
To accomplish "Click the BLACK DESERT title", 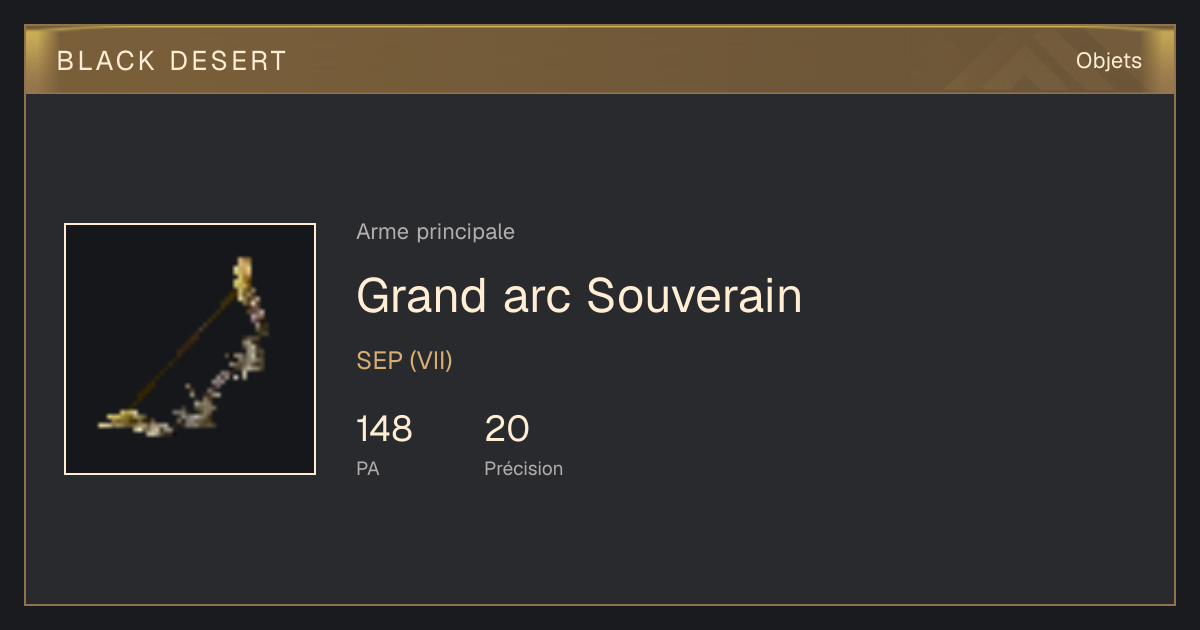I will pos(172,61).
